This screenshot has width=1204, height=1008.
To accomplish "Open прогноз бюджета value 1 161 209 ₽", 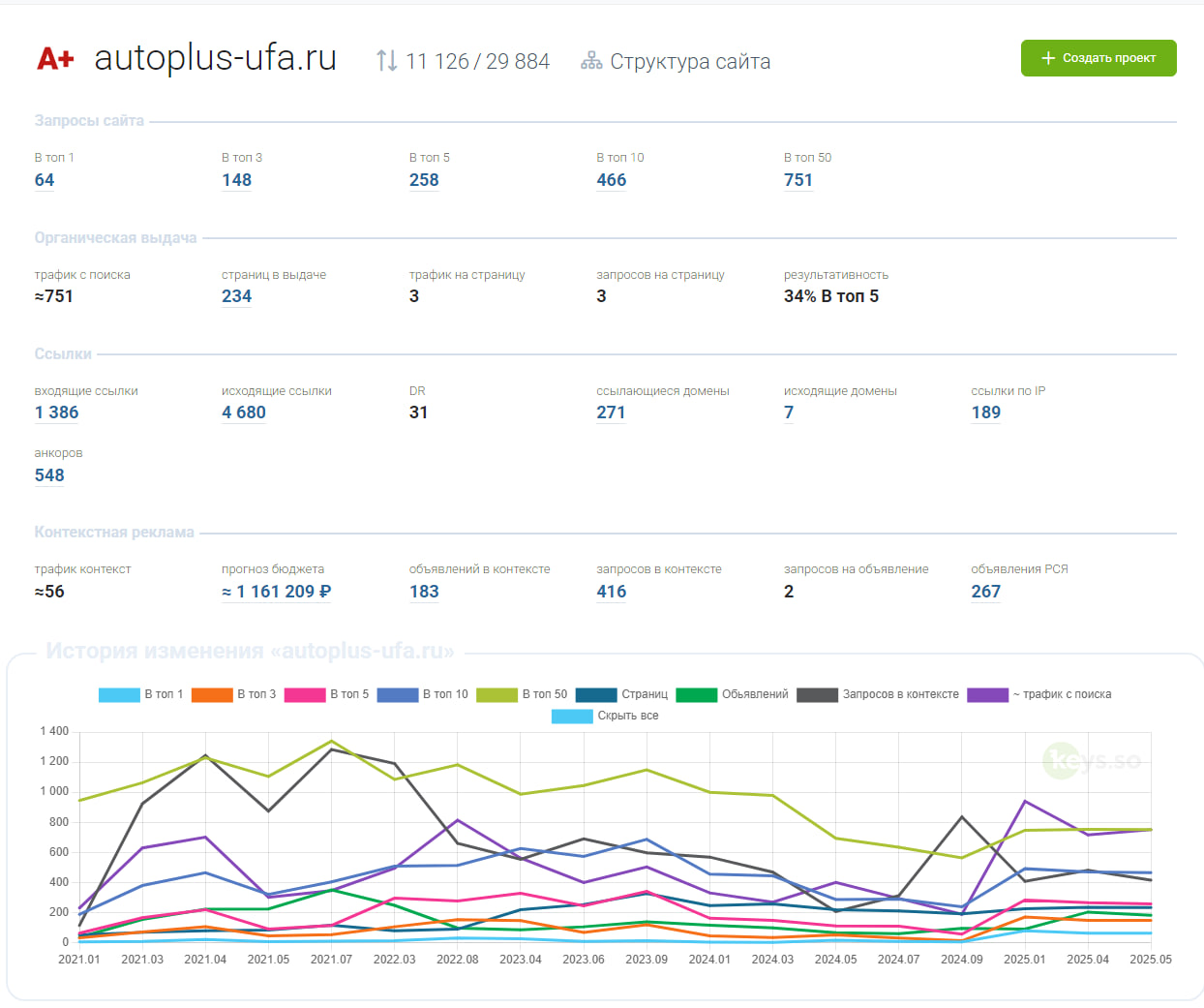I will click(x=277, y=592).
